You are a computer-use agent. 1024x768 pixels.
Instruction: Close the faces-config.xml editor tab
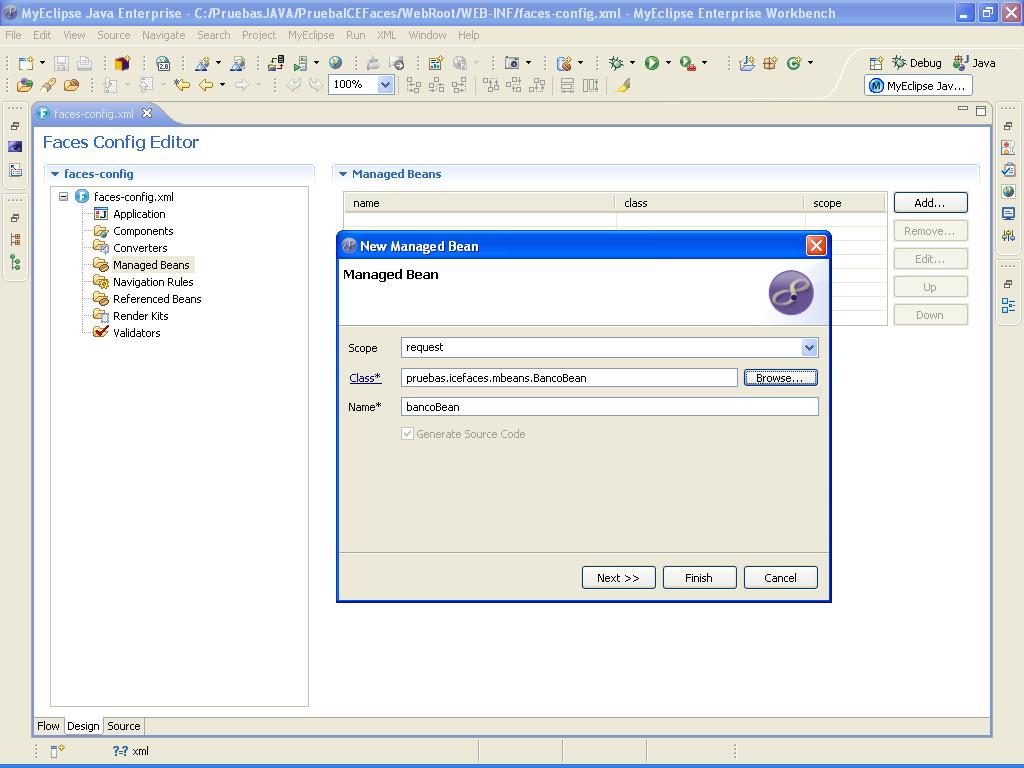(147, 113)
